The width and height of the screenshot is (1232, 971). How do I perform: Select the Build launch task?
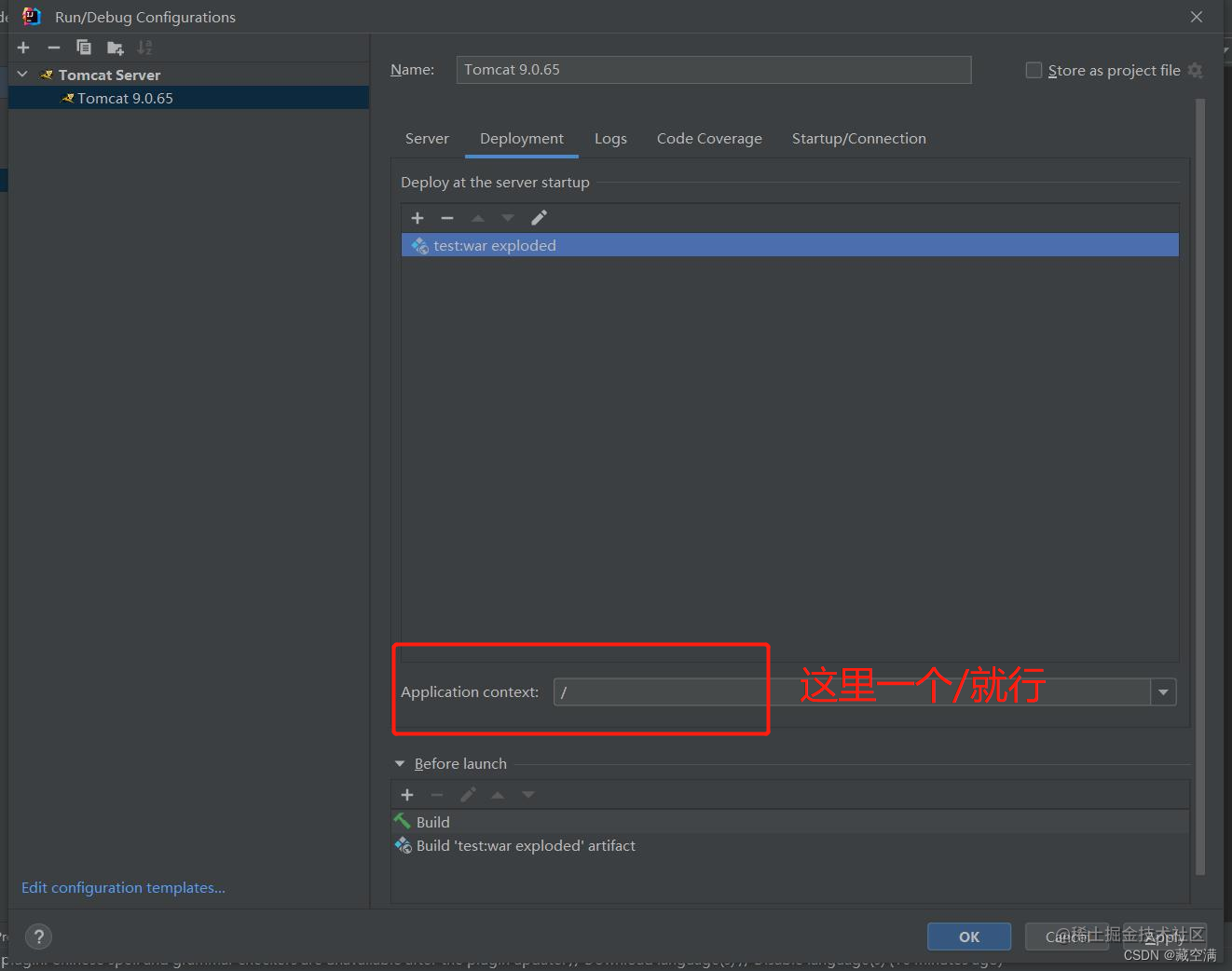(790, 822)
